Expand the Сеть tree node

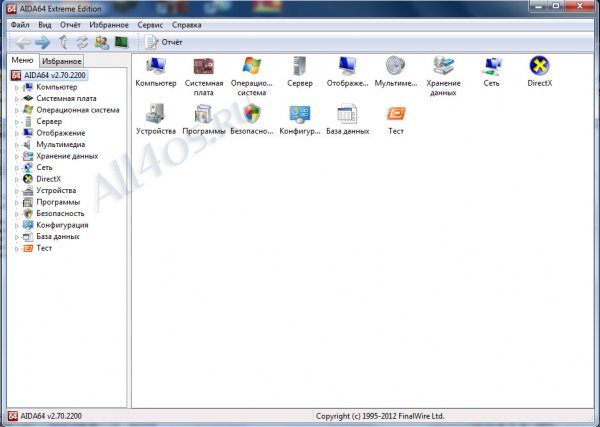point(16,168)
